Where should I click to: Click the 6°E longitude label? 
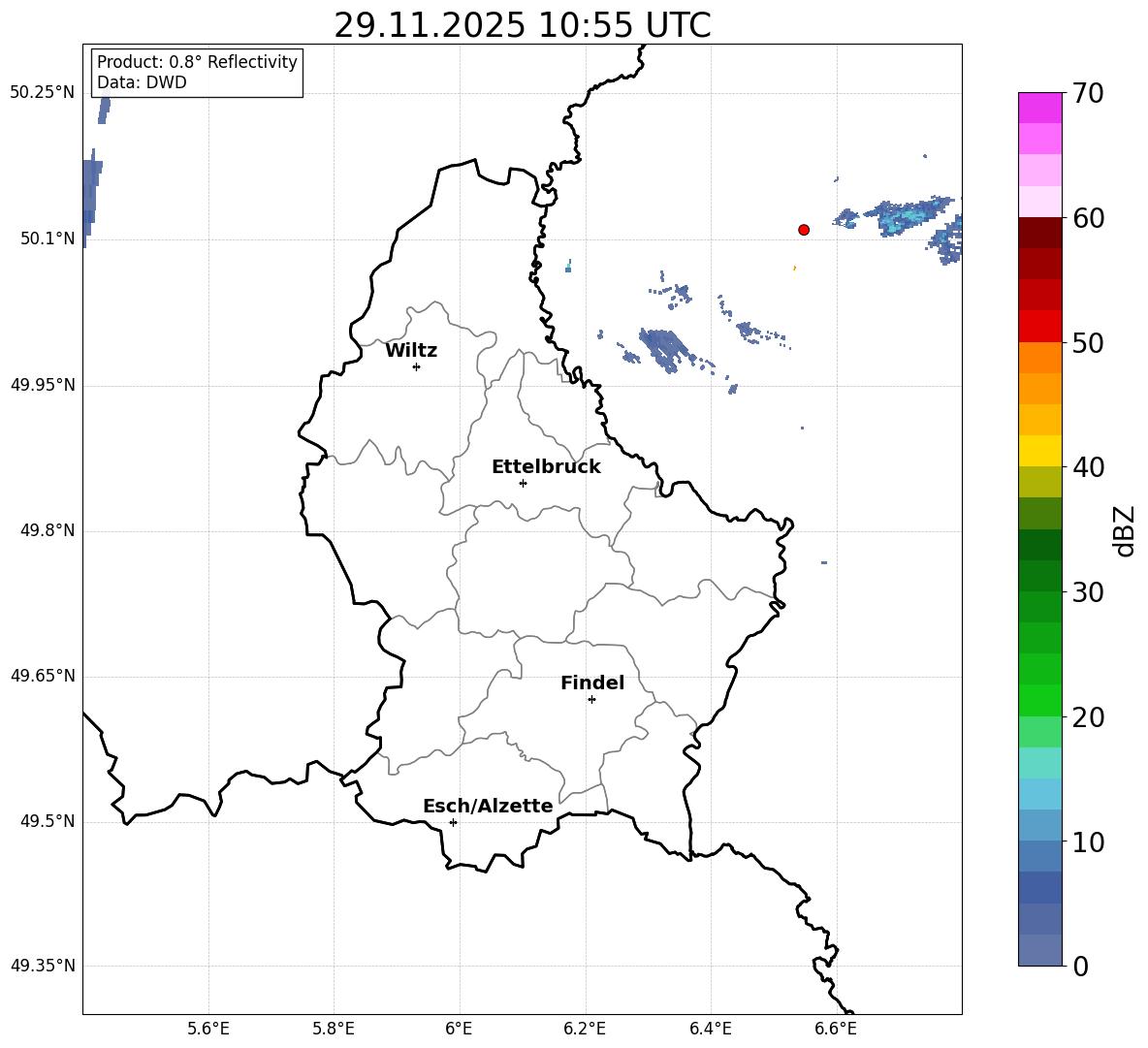459,1029
